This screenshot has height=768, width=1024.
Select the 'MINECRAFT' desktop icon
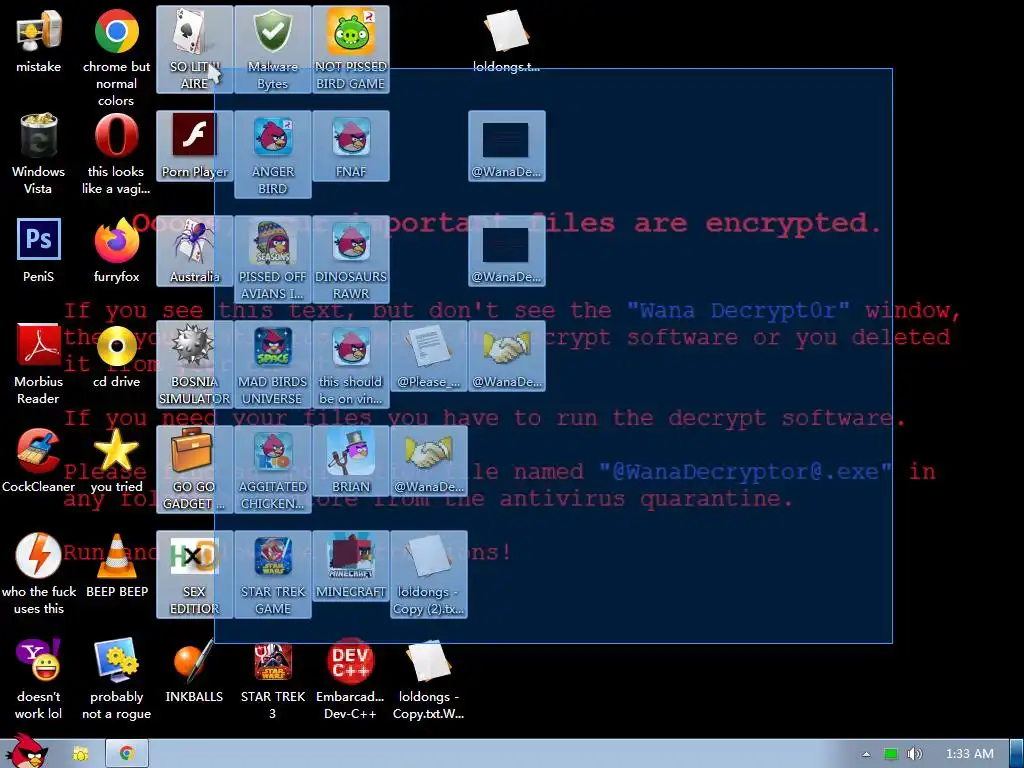point(351,566)
